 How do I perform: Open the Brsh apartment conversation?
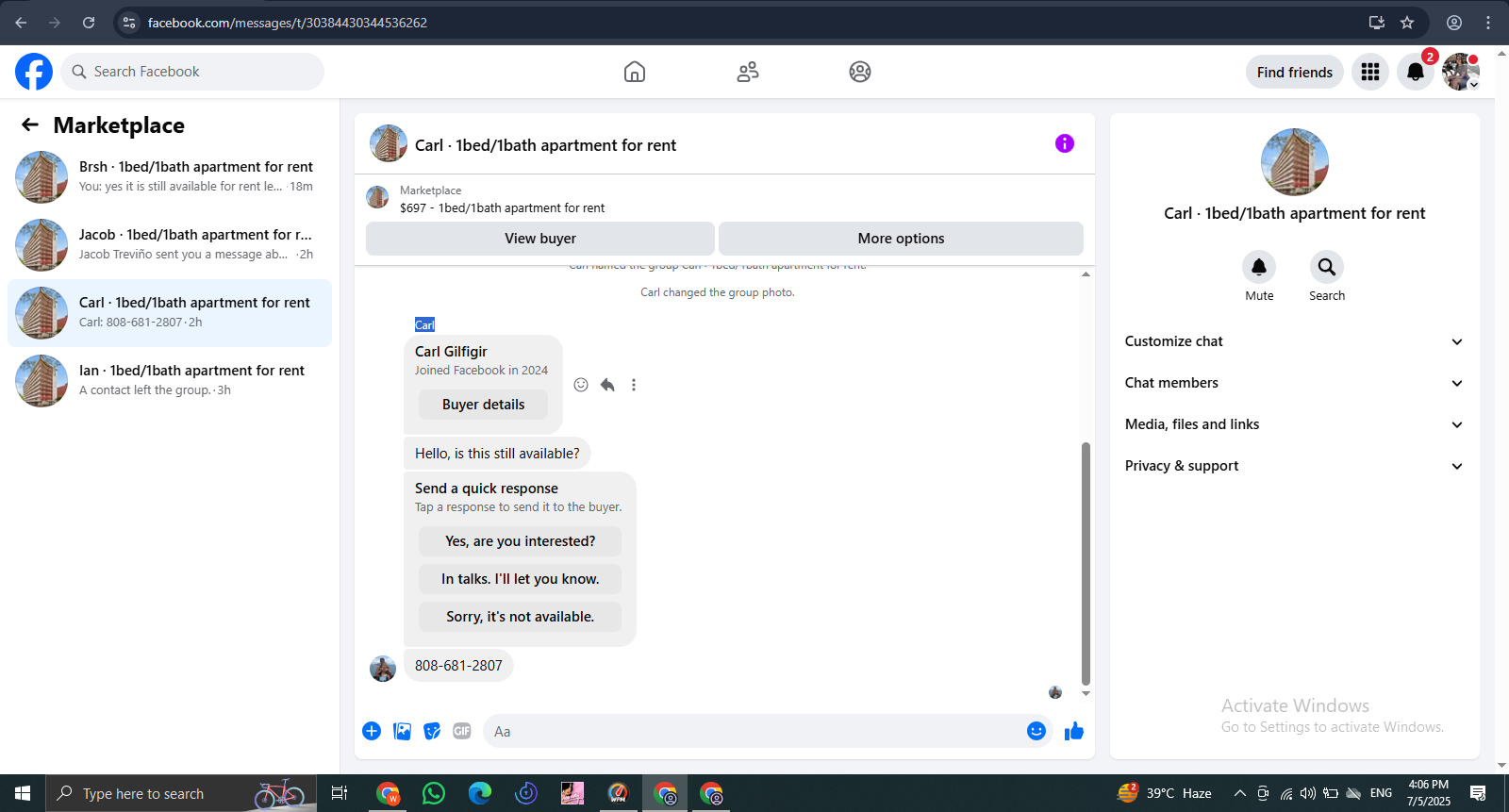pyautogui.click(x=170, y=177)
